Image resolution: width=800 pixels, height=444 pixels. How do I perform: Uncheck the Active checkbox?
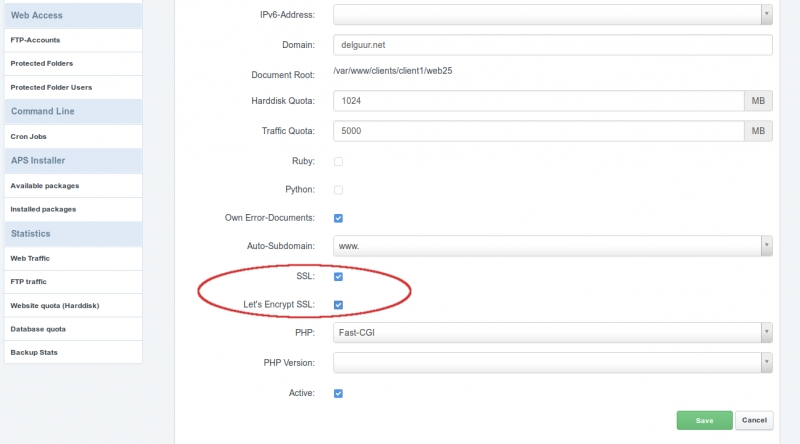(x=338, y=393)
